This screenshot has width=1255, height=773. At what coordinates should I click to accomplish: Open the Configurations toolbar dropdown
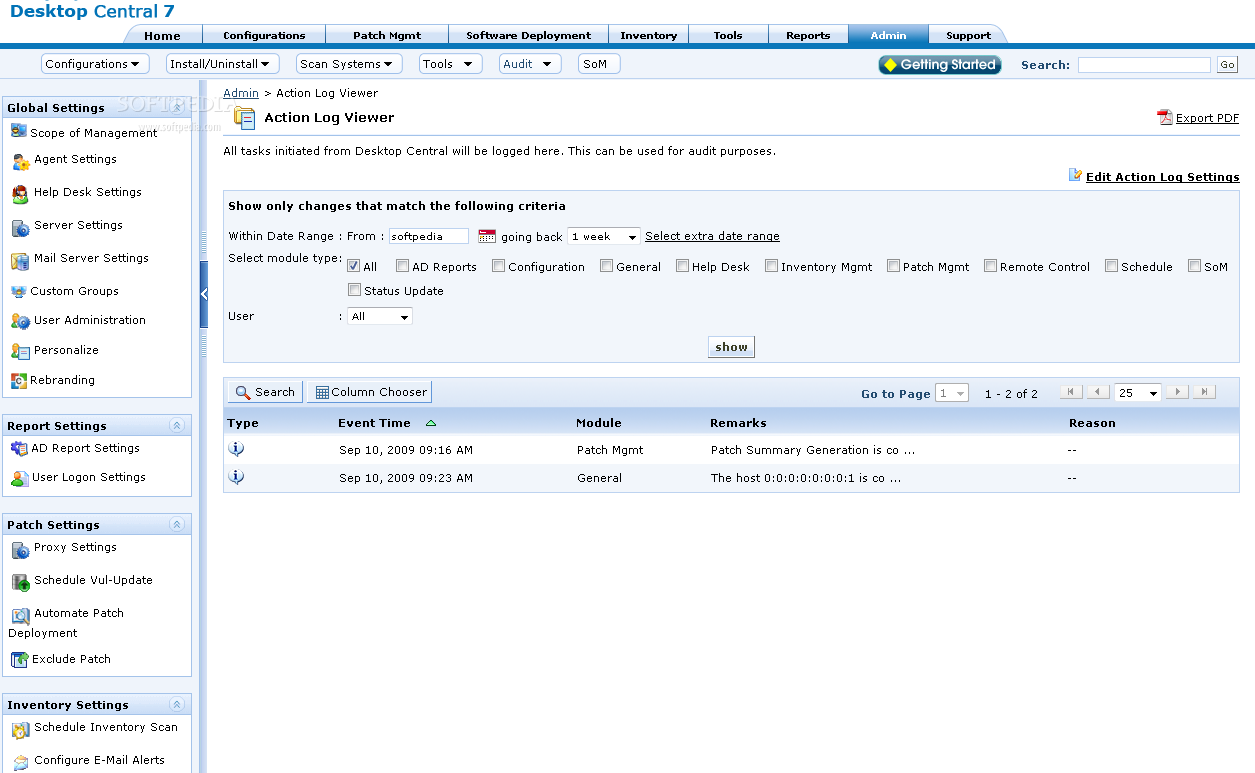pyautogui.click(x=95, y=64)
